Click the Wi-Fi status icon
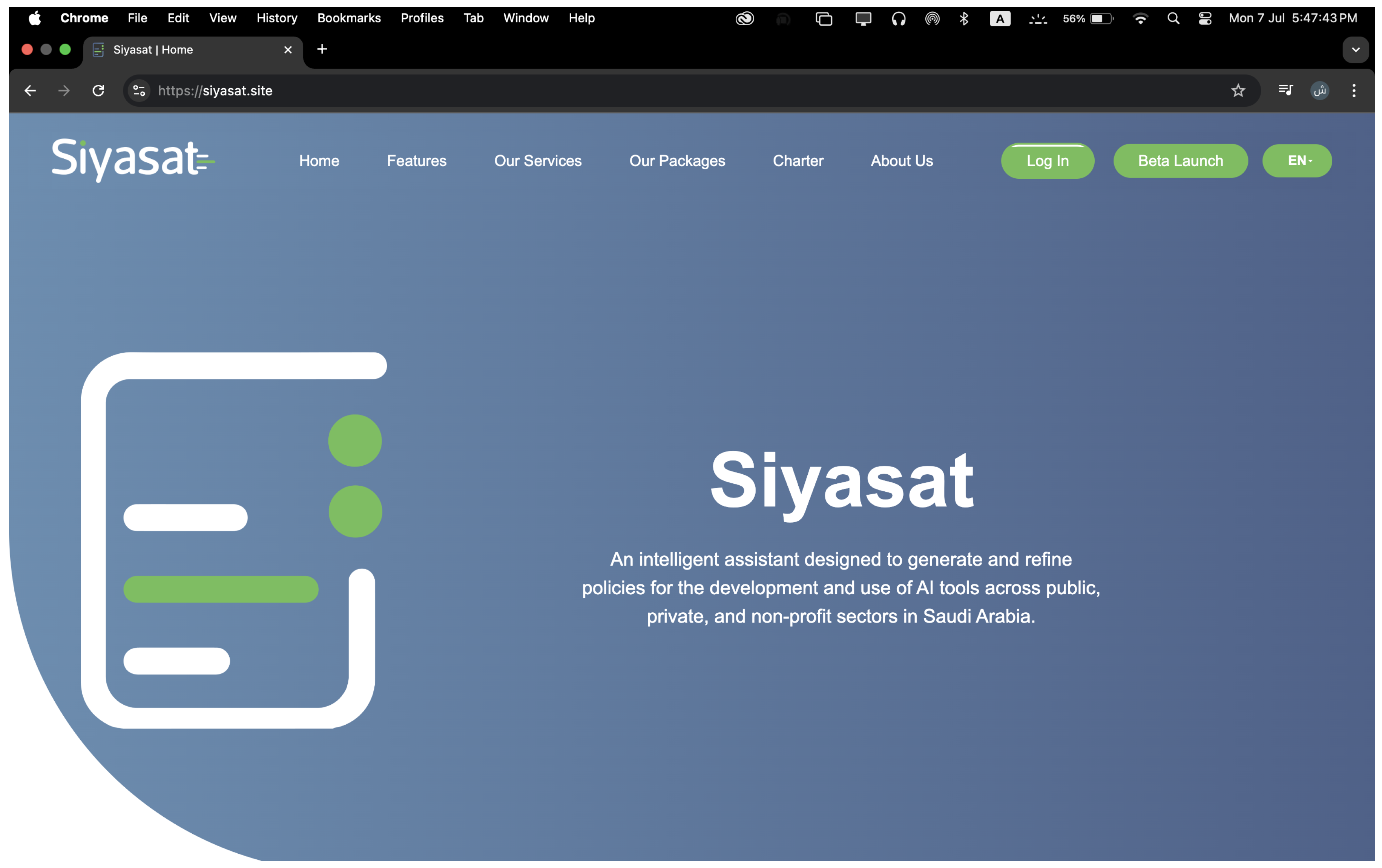This screenshot has width=1382, height=868. click(x=1140, y=18)
